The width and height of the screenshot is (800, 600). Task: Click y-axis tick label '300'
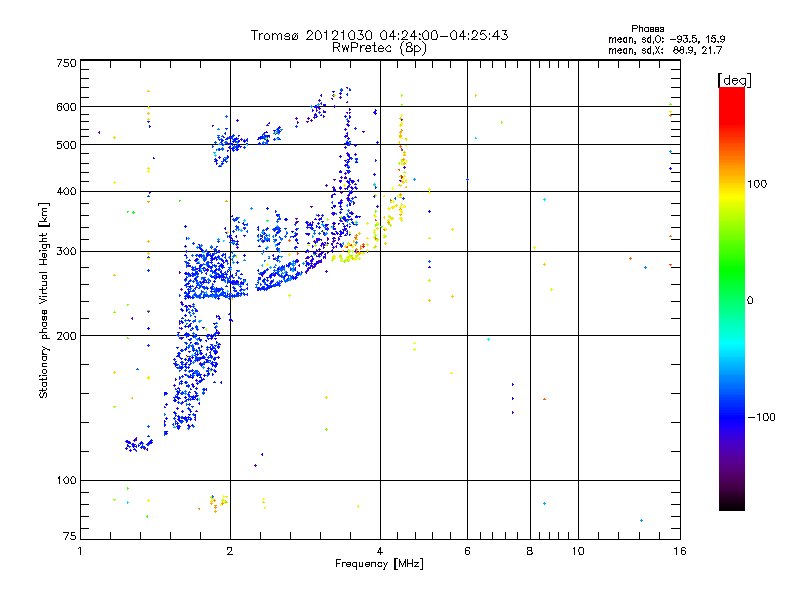click(x=67, y=251)
